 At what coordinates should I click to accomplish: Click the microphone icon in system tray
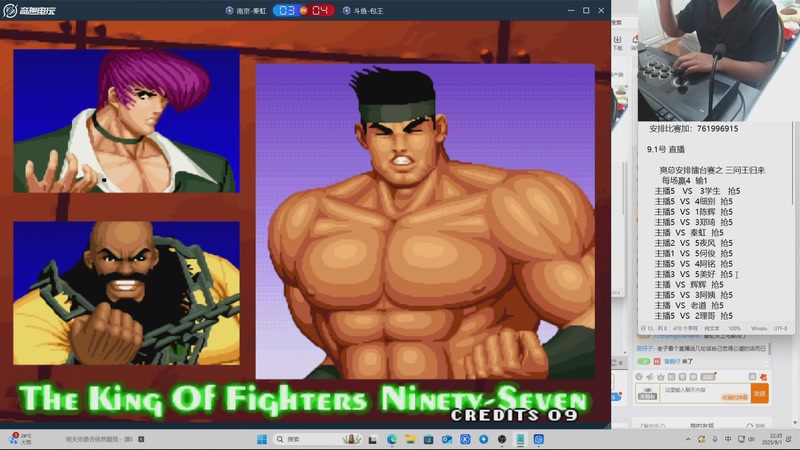715,439
